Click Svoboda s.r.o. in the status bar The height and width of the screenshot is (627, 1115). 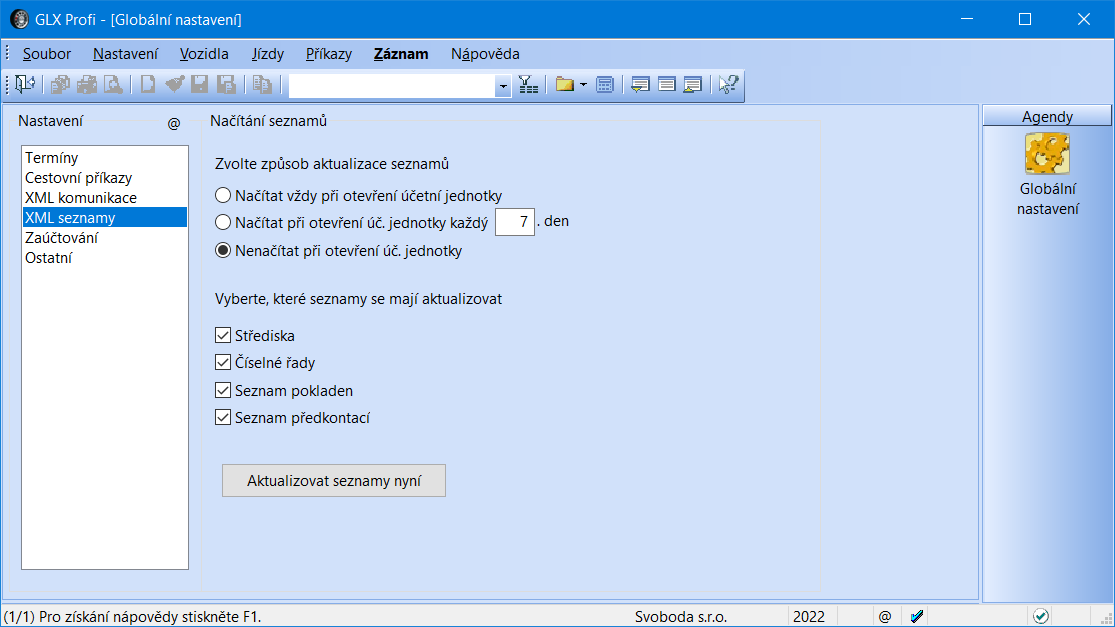pos(681,616)
